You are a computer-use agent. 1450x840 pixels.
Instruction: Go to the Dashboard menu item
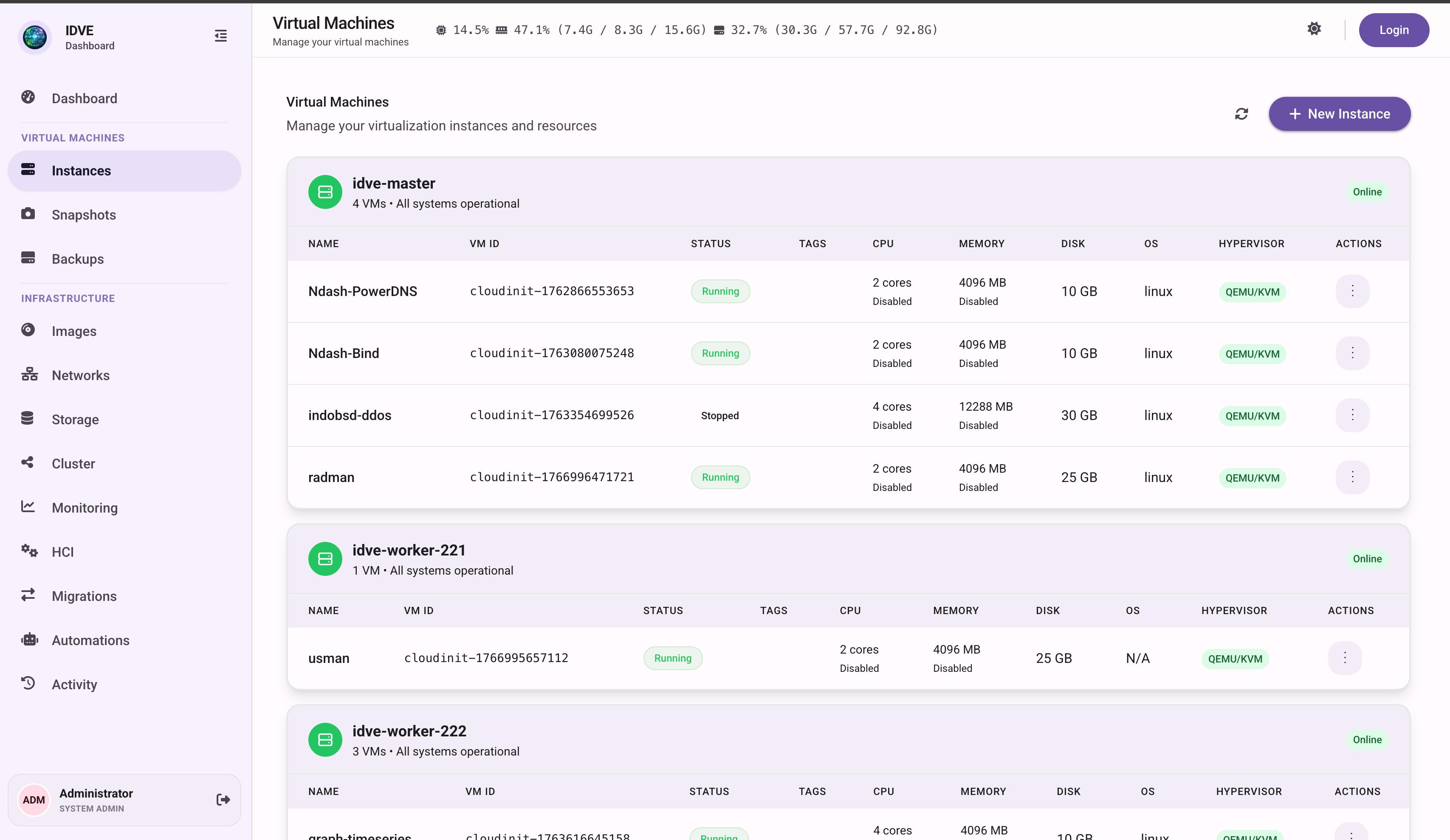(x=84, y=98)
